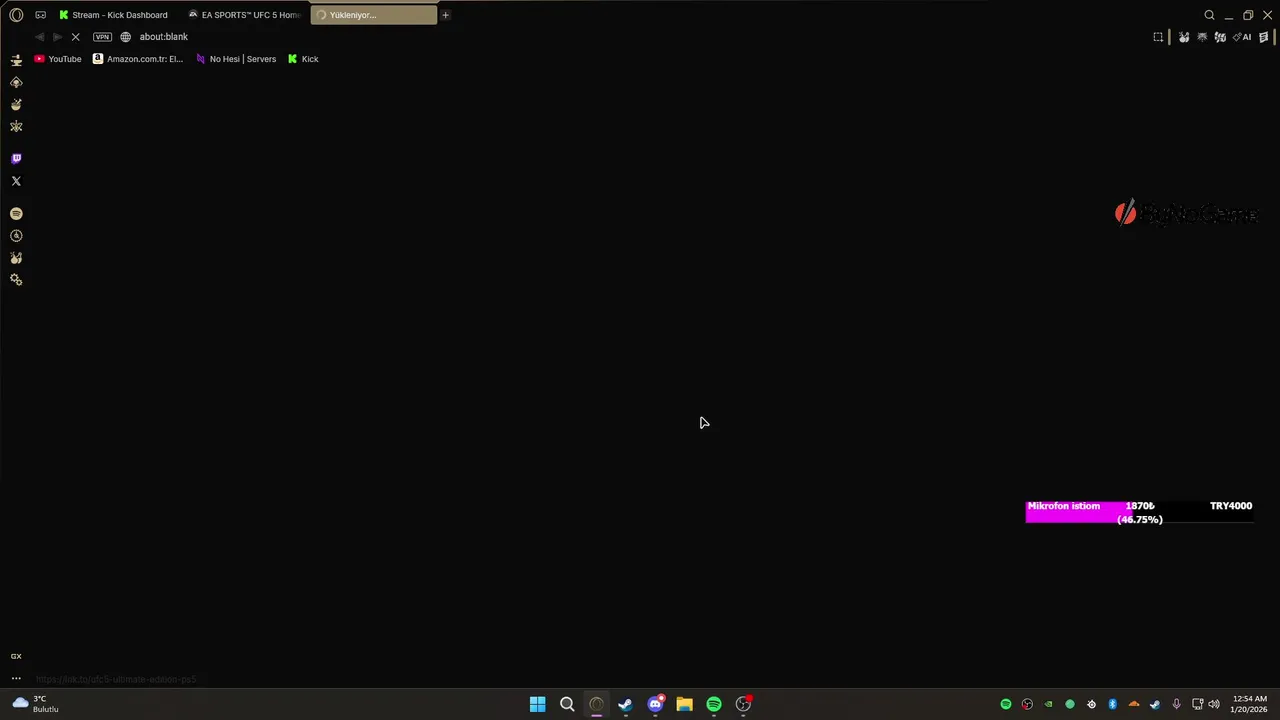1280x720 pixels.
Task: Click NVIDIA tray icon
Action: pos(1048,704)
